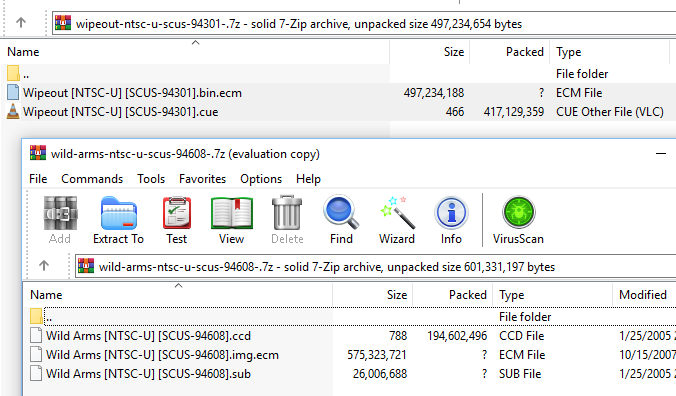Image resolution: width=676 pixels, height=396 pixels.
Task: Minimize the wild-arms WinRAR window
Action: [x=660, y=153]
